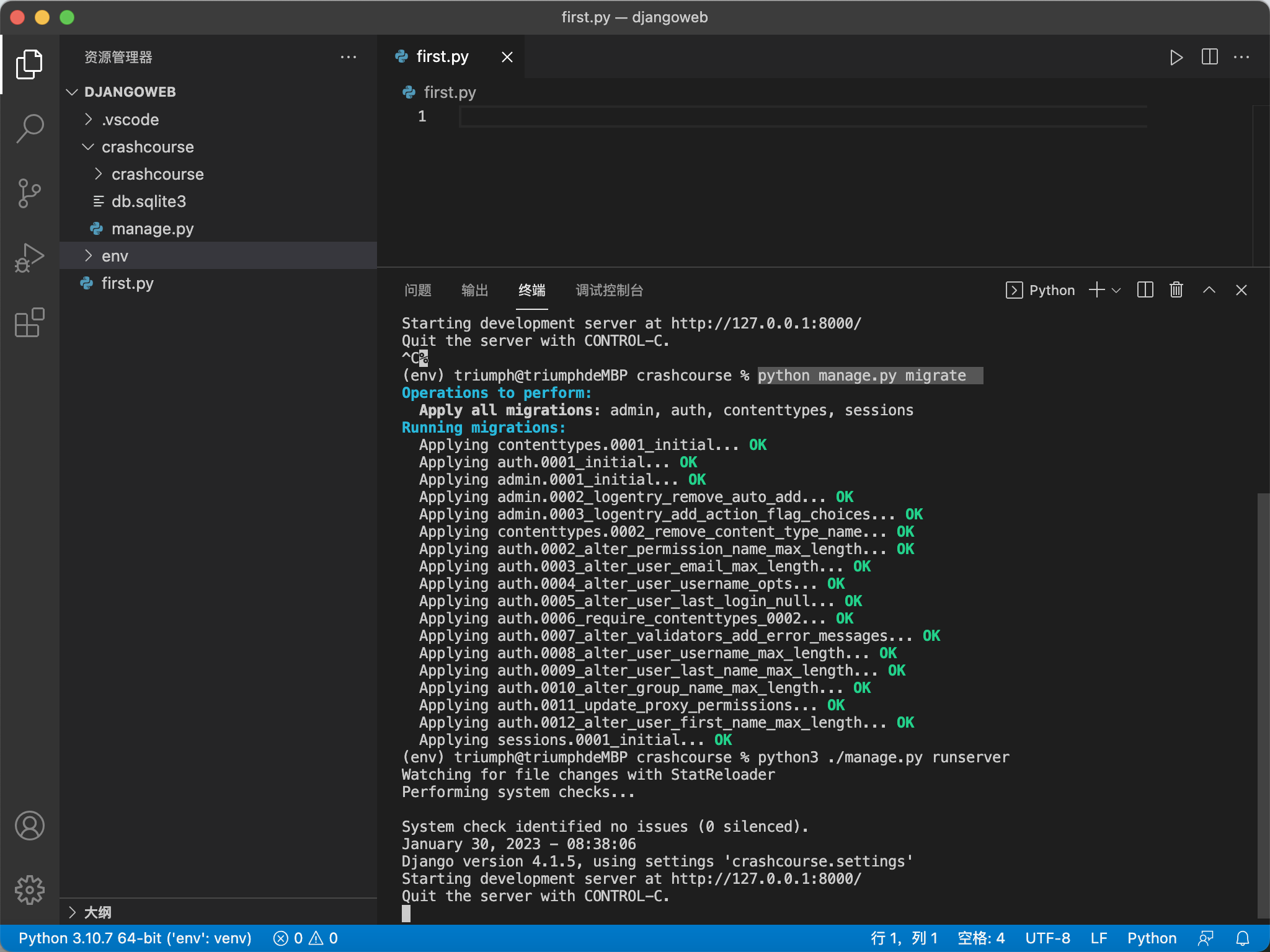The width and height of the screenshot is (1270, 952).
Task: Change end of line sequence LF
Action: coord(1099,938)
